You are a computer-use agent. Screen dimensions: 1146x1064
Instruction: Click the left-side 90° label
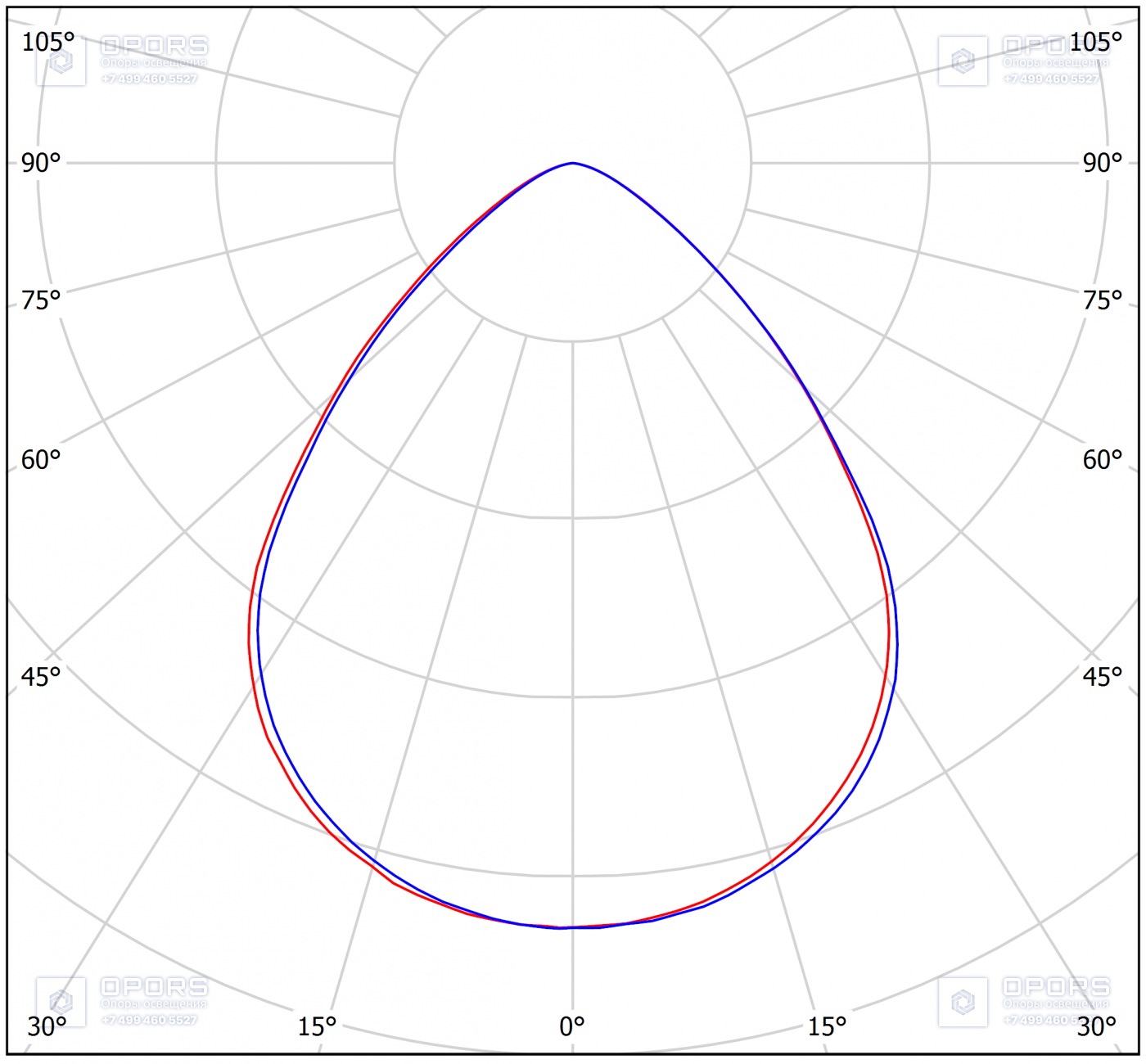[41, 163]
